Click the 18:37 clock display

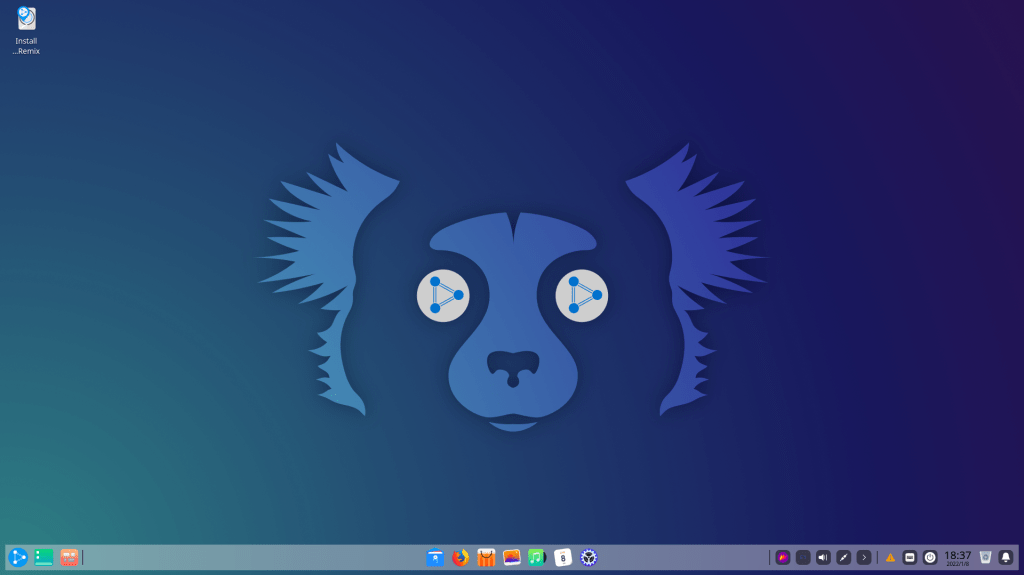[958, 557]
